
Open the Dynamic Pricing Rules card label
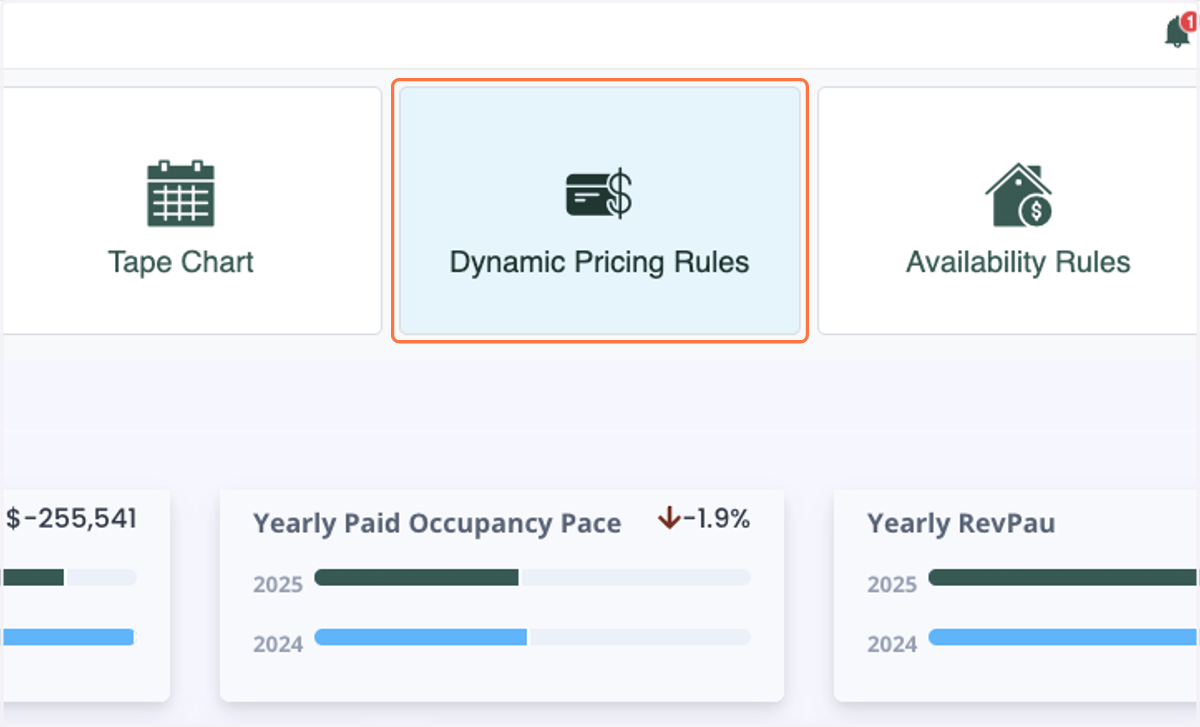pos(599,262)
